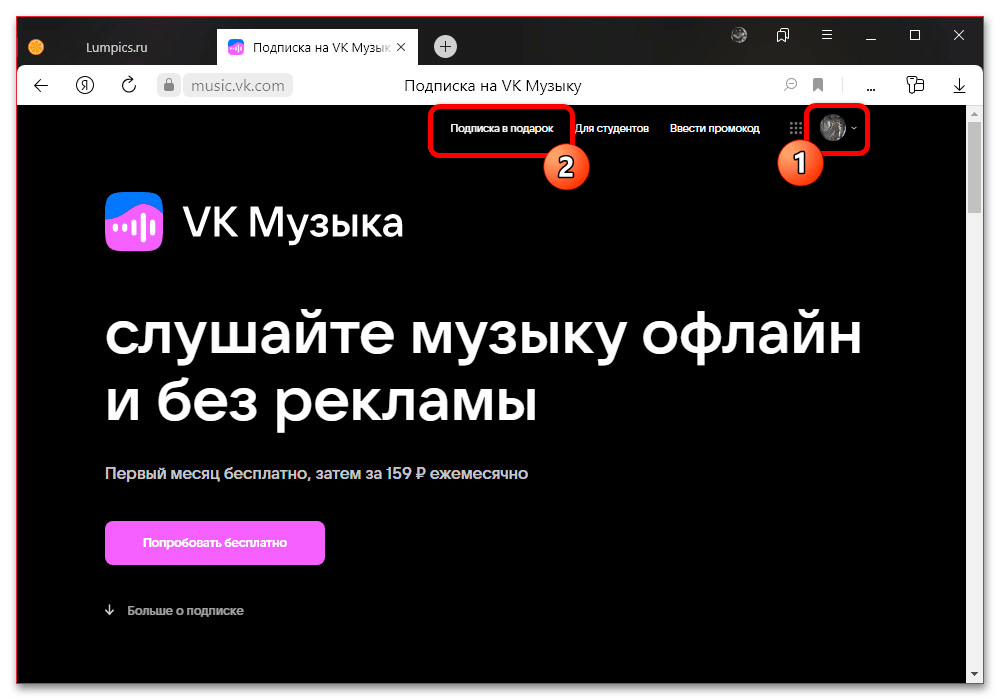Screen dimensions: 1000x700
Task: Click the scrollbar up arrow
Action: 974,114
